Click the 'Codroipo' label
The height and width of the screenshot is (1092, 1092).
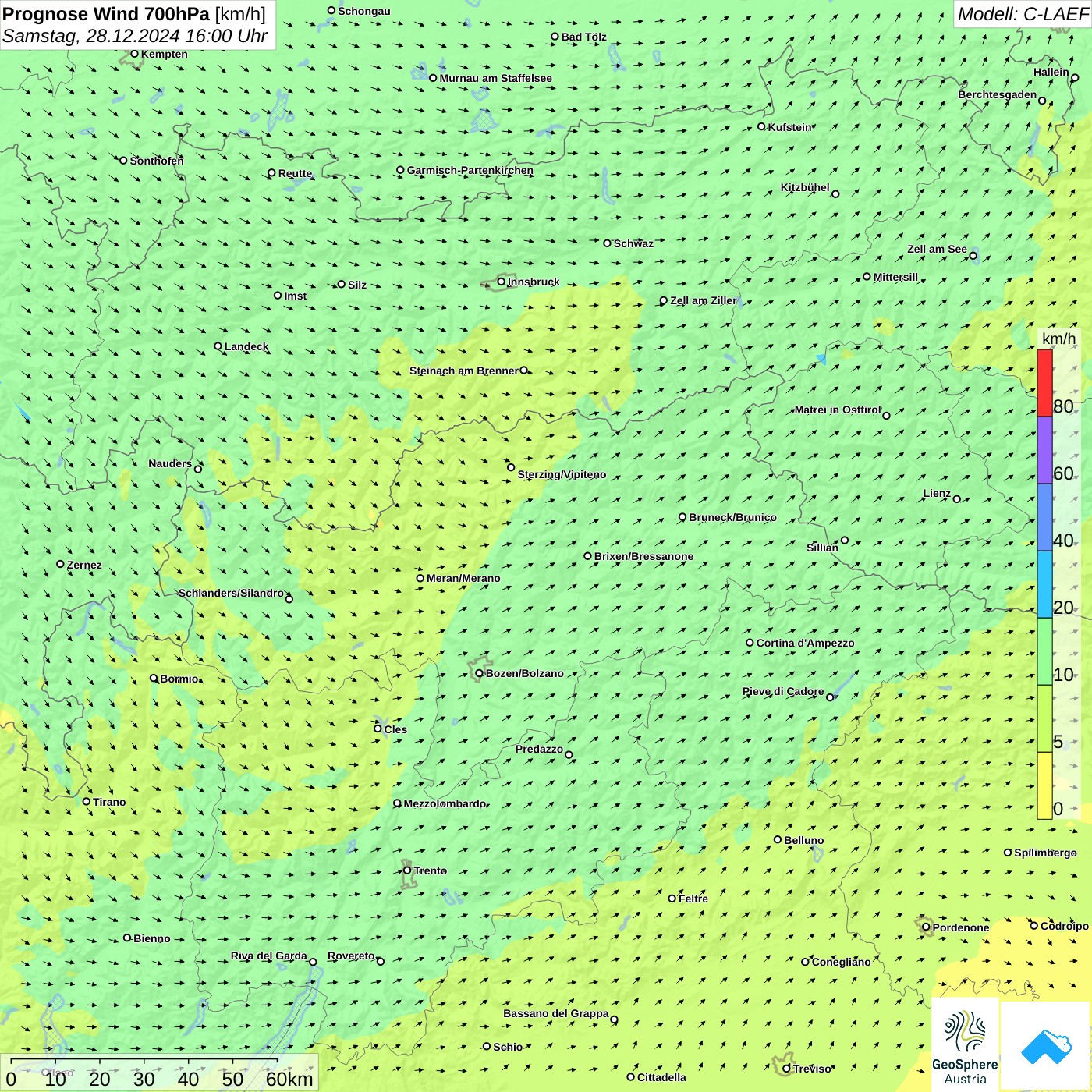click(x=1065, y=926)
